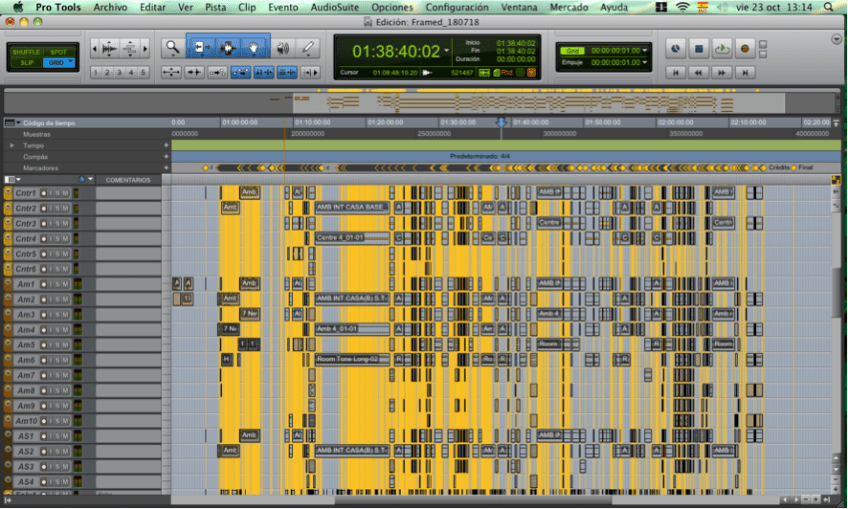The image size is (848, 509).
Task: Enable SHUFFLE edit mode
Action: 27,51
